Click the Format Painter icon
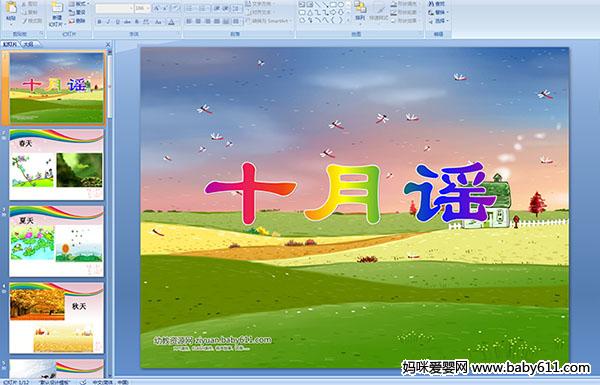The width and height of the screenshot is (600, 385). [32, 21]
